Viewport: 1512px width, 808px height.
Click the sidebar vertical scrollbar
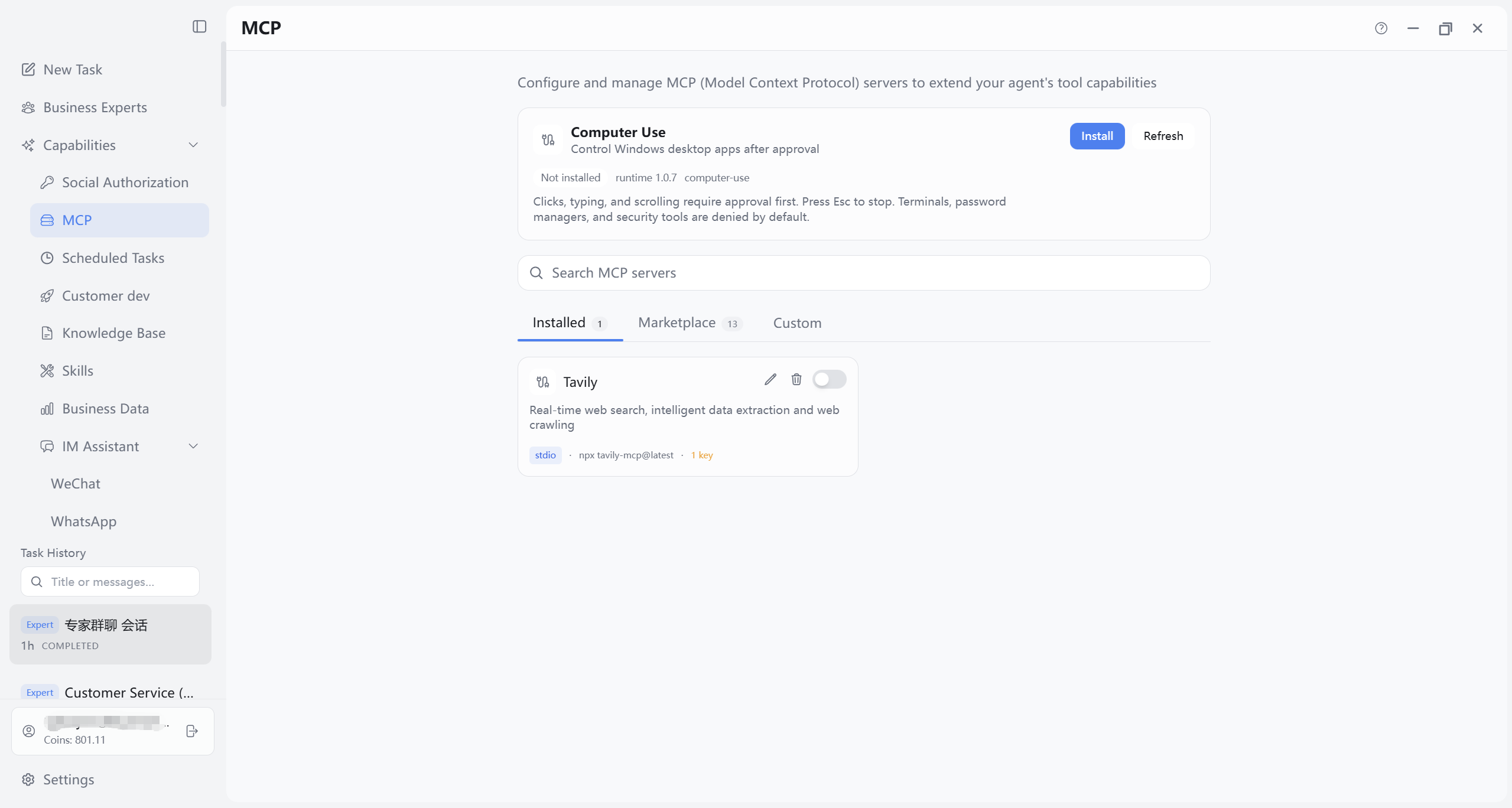click(223, 74)
